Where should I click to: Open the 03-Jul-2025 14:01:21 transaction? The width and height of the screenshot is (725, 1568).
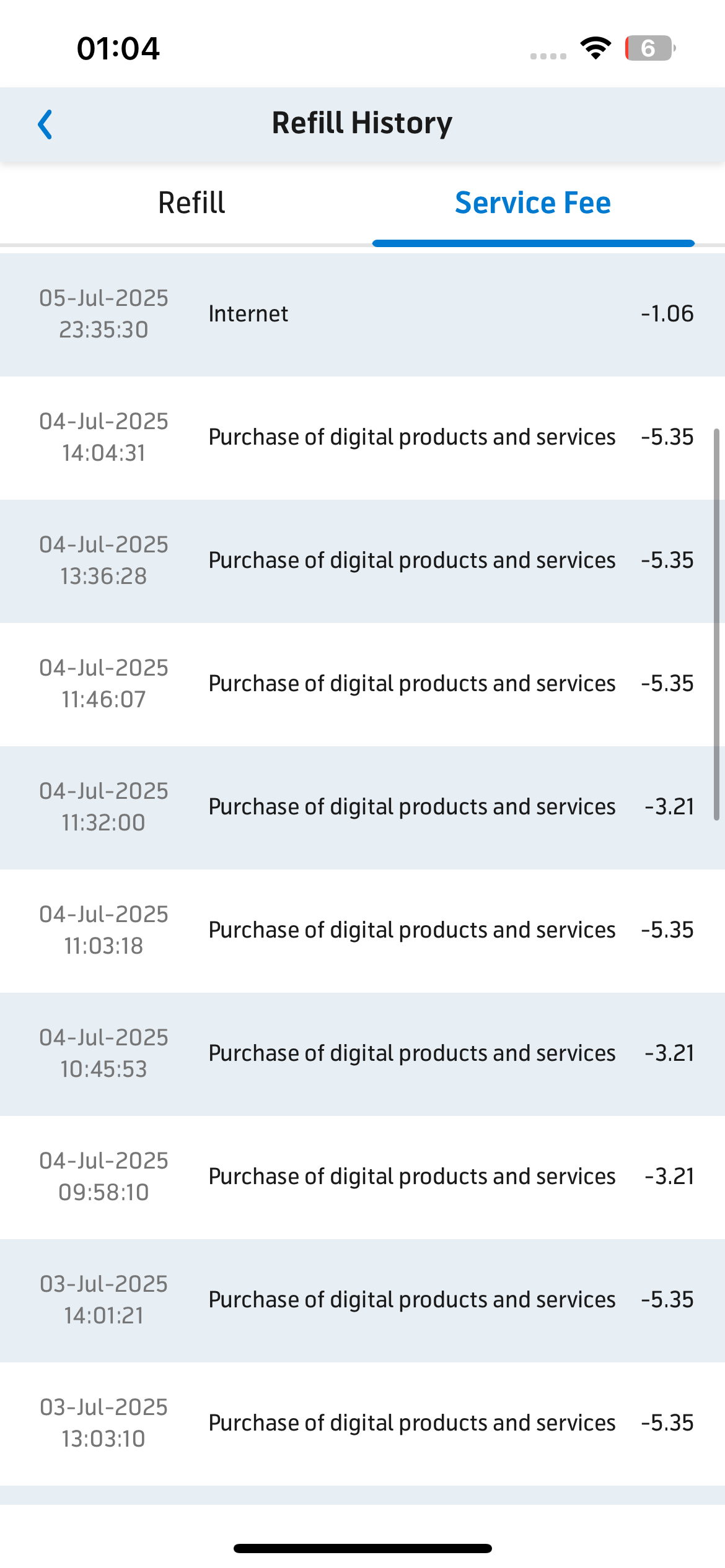[x=362, y=1300]
